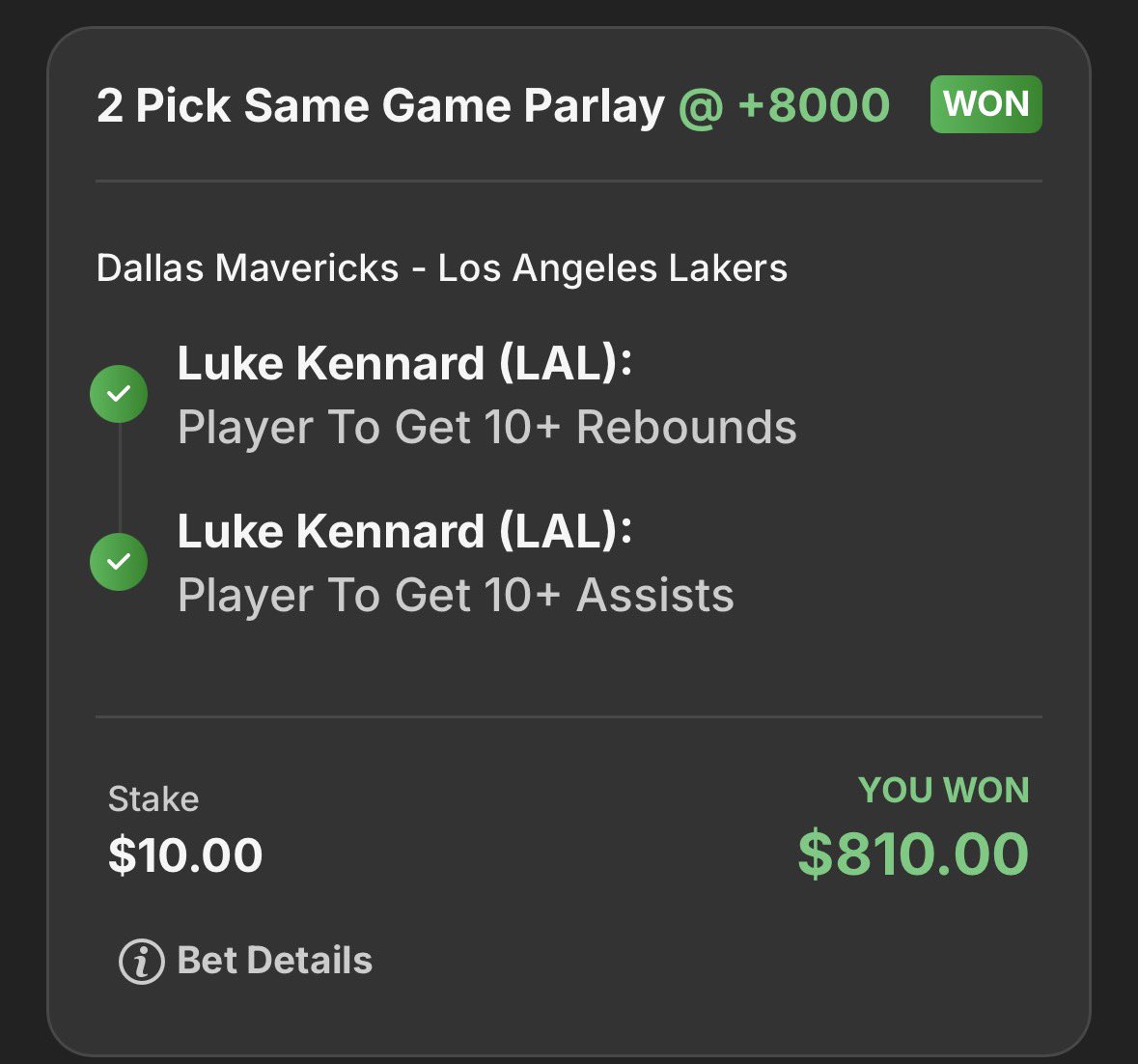Click the green checkmark for 10+ Assists
The width and height of the screenshot is (1138, 1064).
pos(119,561)
